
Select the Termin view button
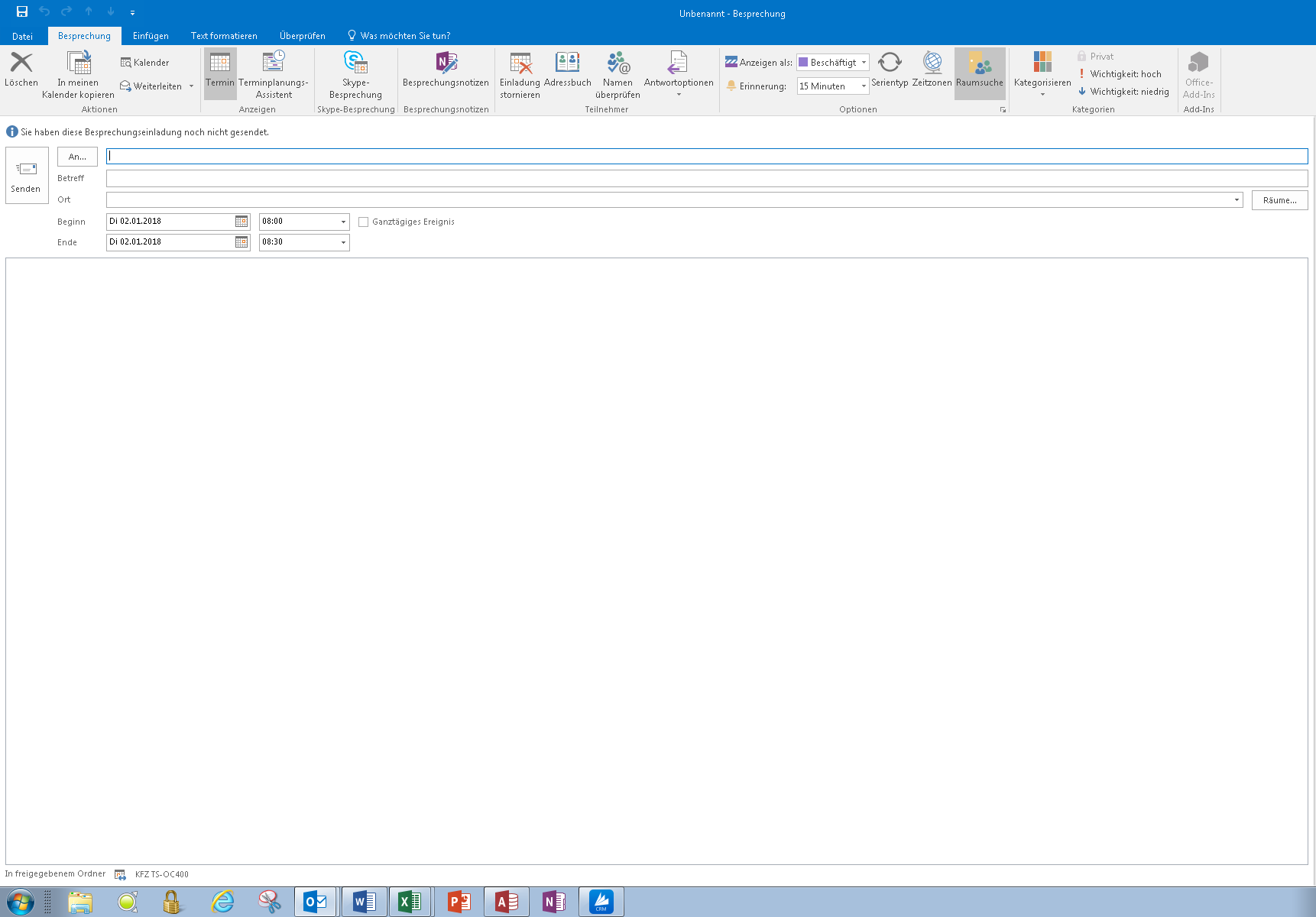pyautogui.click(x=220, y=73)
